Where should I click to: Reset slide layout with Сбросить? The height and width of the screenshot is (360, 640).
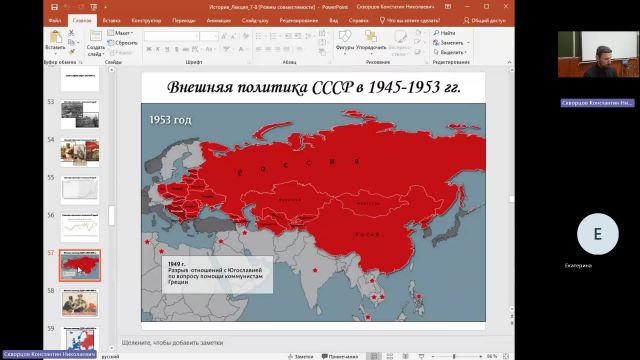[x=122, y=42]
